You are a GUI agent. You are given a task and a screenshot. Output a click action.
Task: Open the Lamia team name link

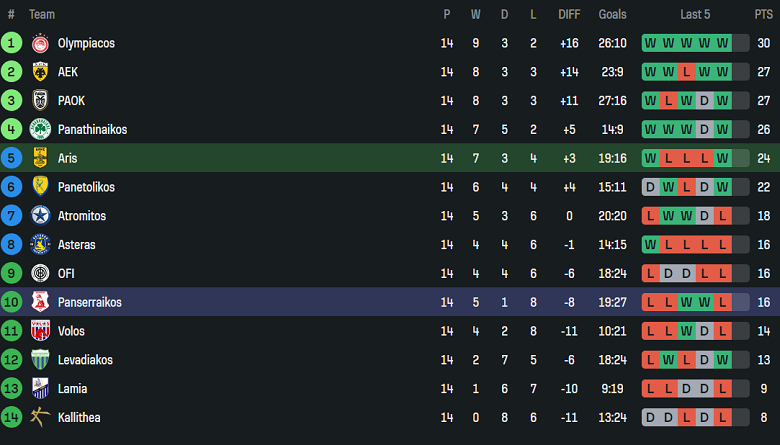[x=72, y=388]
